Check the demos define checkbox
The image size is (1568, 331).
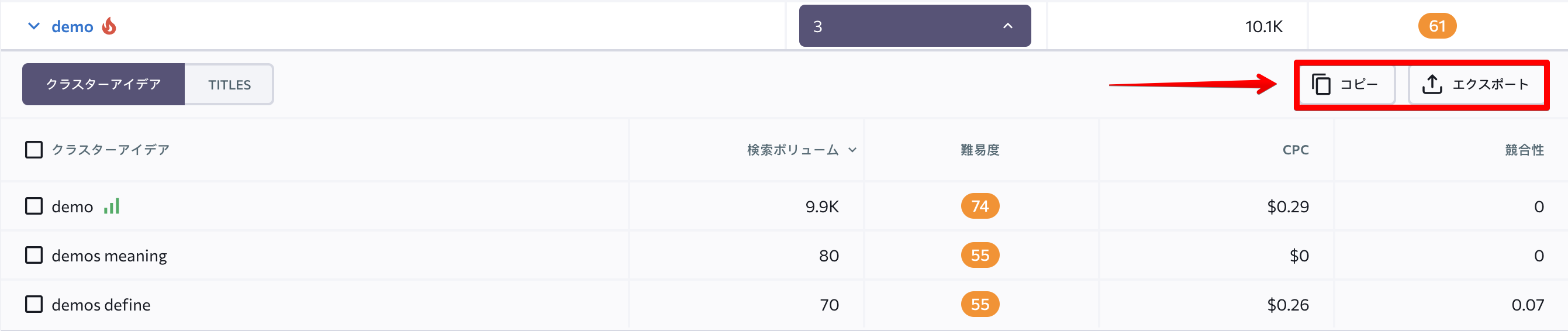[34, 304]
